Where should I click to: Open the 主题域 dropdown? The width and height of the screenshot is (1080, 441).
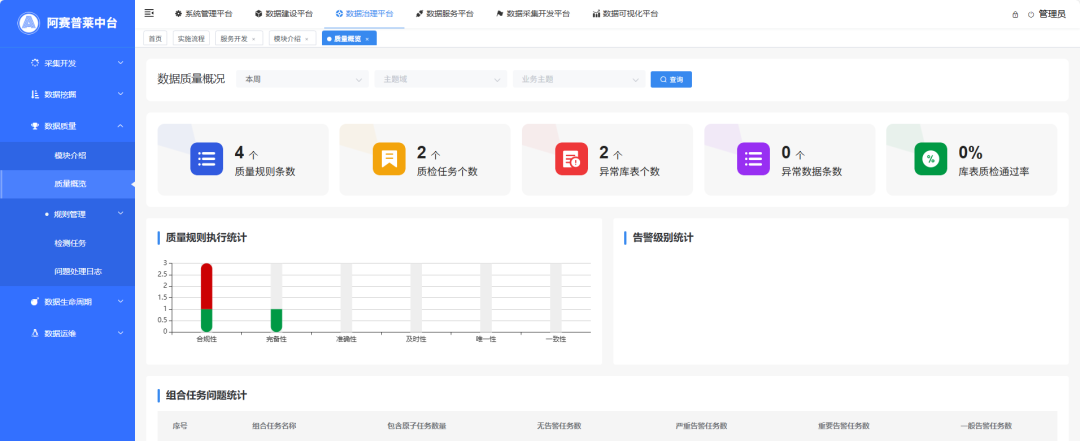click(439, 79)
